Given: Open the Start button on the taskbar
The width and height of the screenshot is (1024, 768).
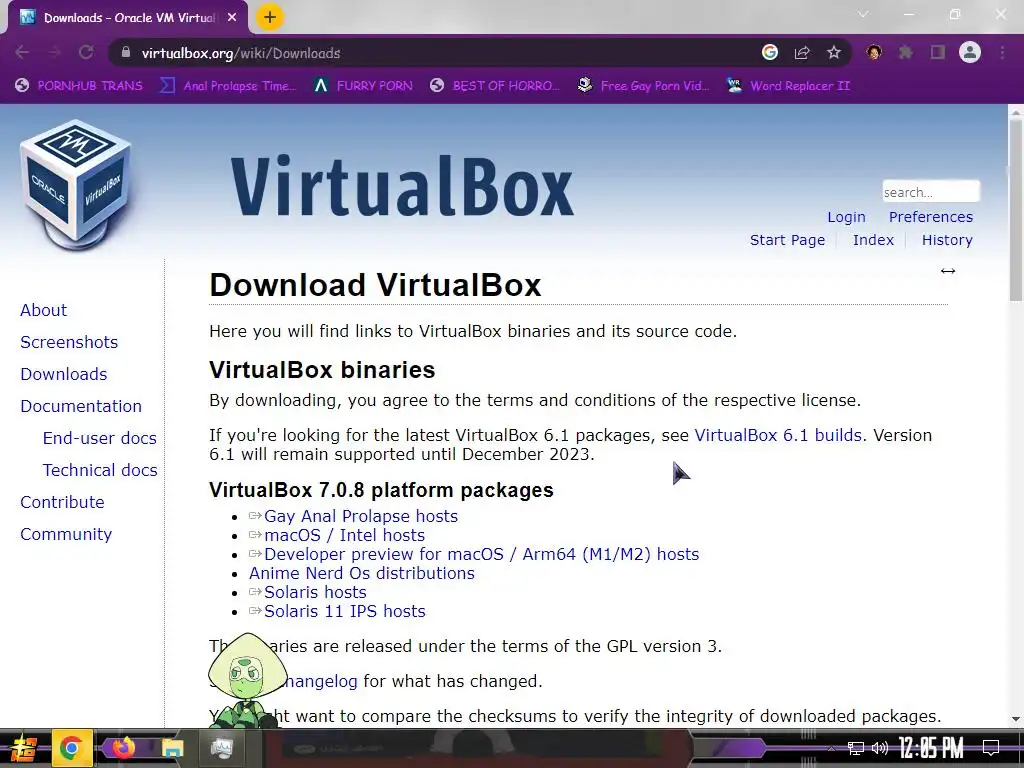Looking at the screenshot, I should 24,748.
